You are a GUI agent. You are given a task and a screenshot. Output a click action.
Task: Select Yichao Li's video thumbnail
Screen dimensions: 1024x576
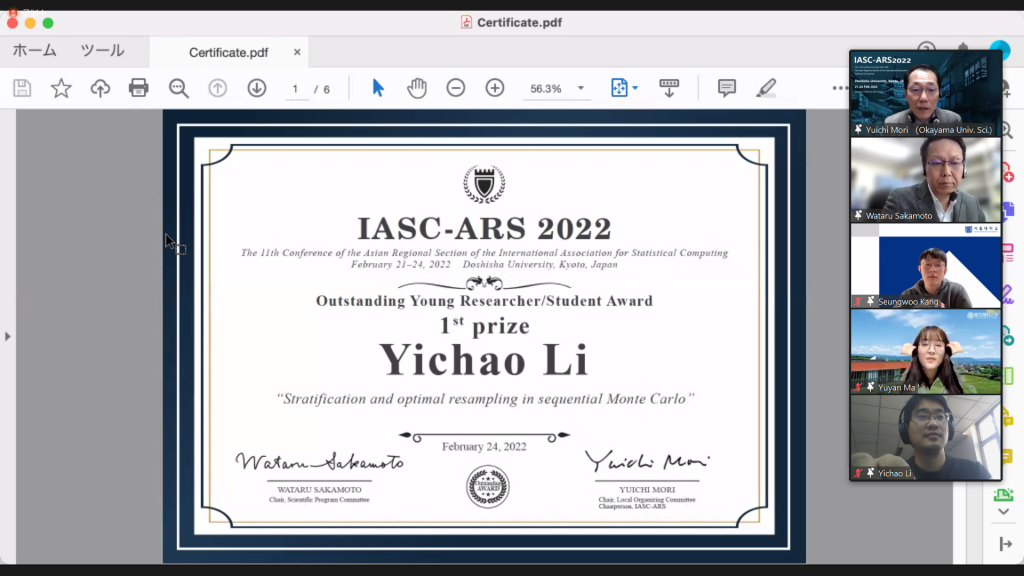click(925, 437)
